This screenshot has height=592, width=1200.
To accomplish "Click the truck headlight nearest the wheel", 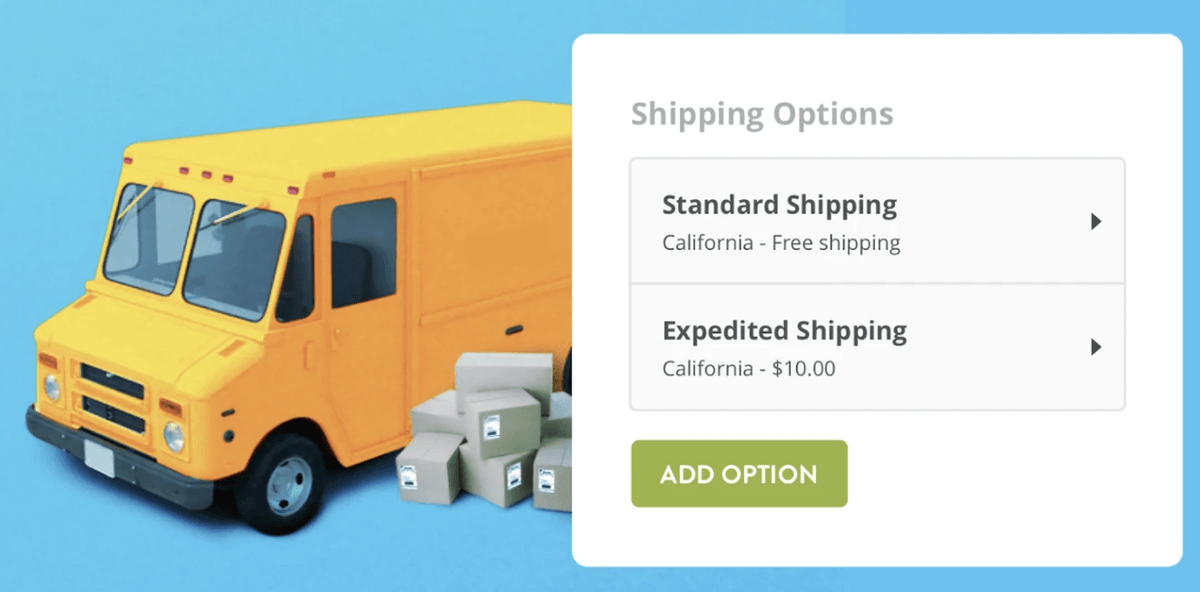I will [x=174, y=436].
